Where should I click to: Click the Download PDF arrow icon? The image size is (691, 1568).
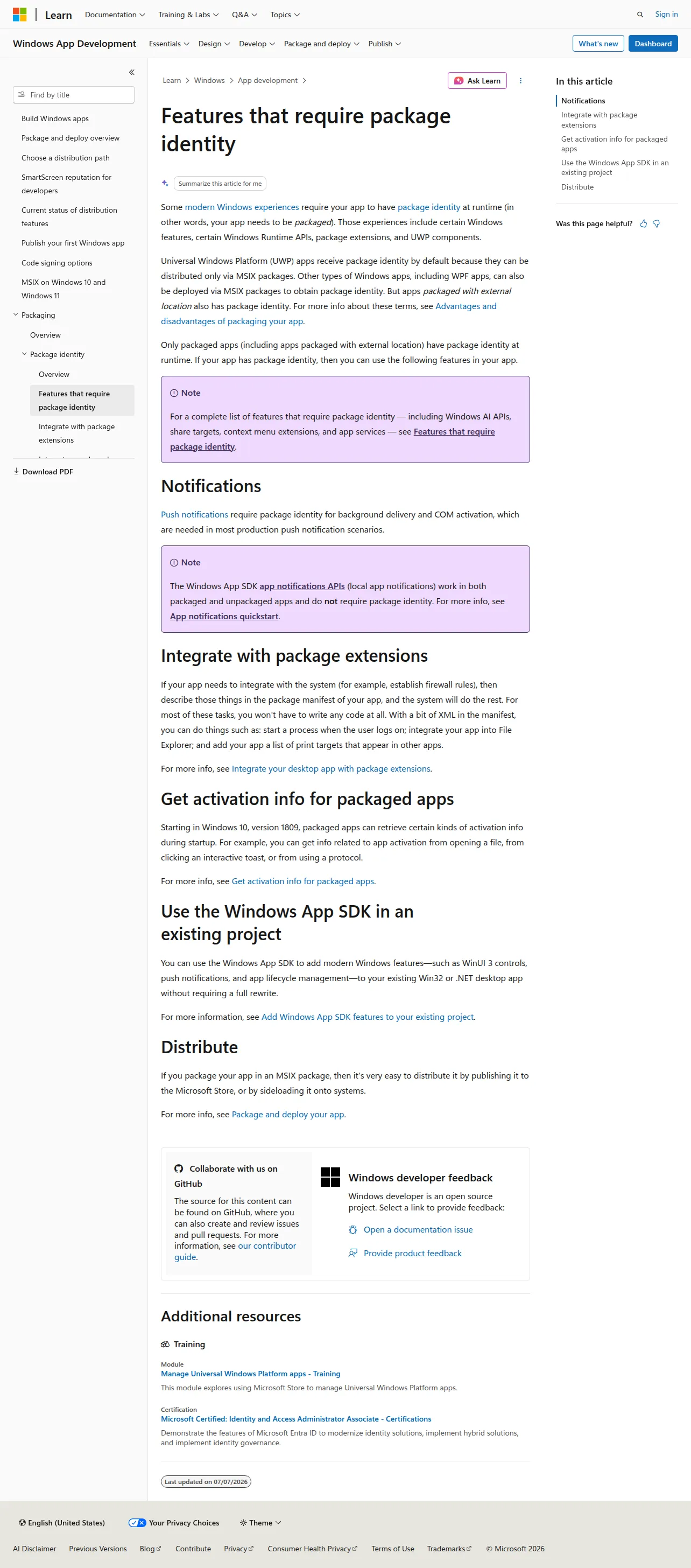tap(17, 472)
